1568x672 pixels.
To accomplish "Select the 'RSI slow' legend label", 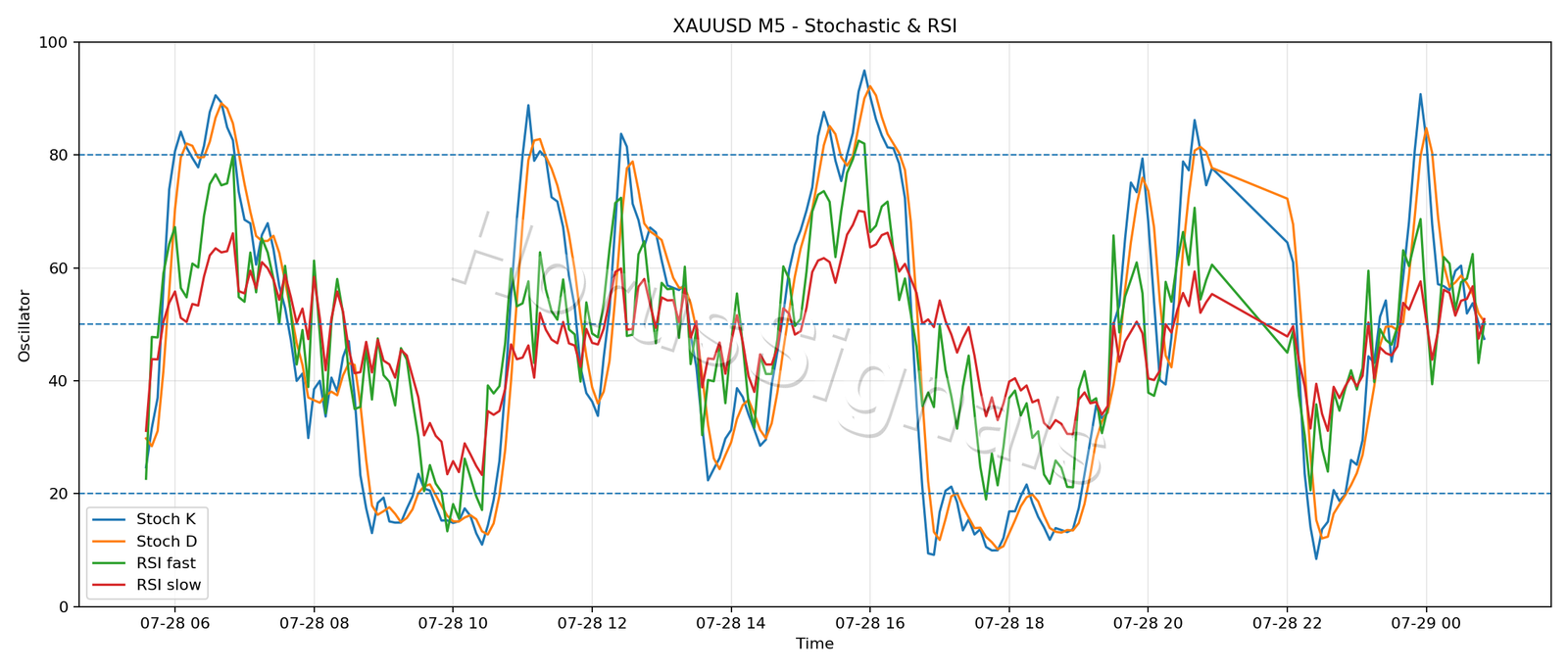I will pos(169,586).
